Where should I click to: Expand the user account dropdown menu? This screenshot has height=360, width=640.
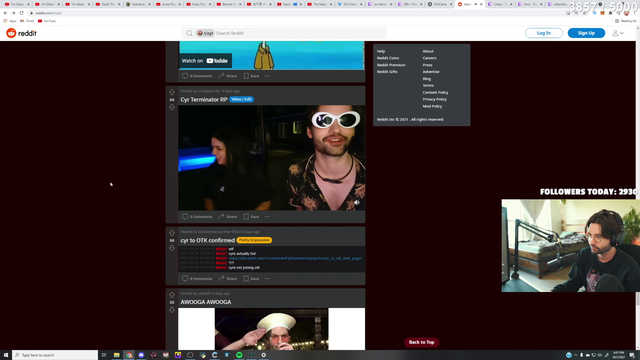[618, 33]
